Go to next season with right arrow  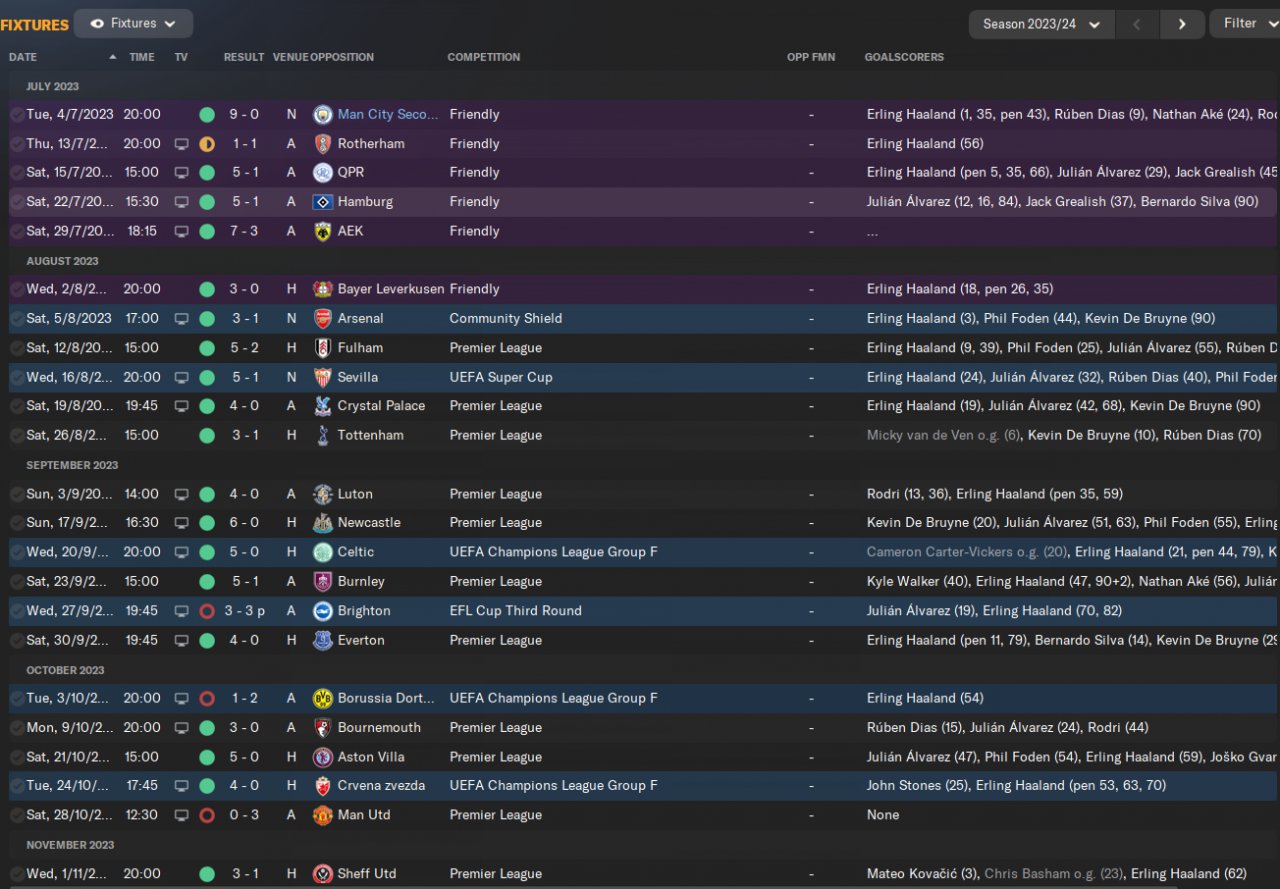coord(1182,24)
